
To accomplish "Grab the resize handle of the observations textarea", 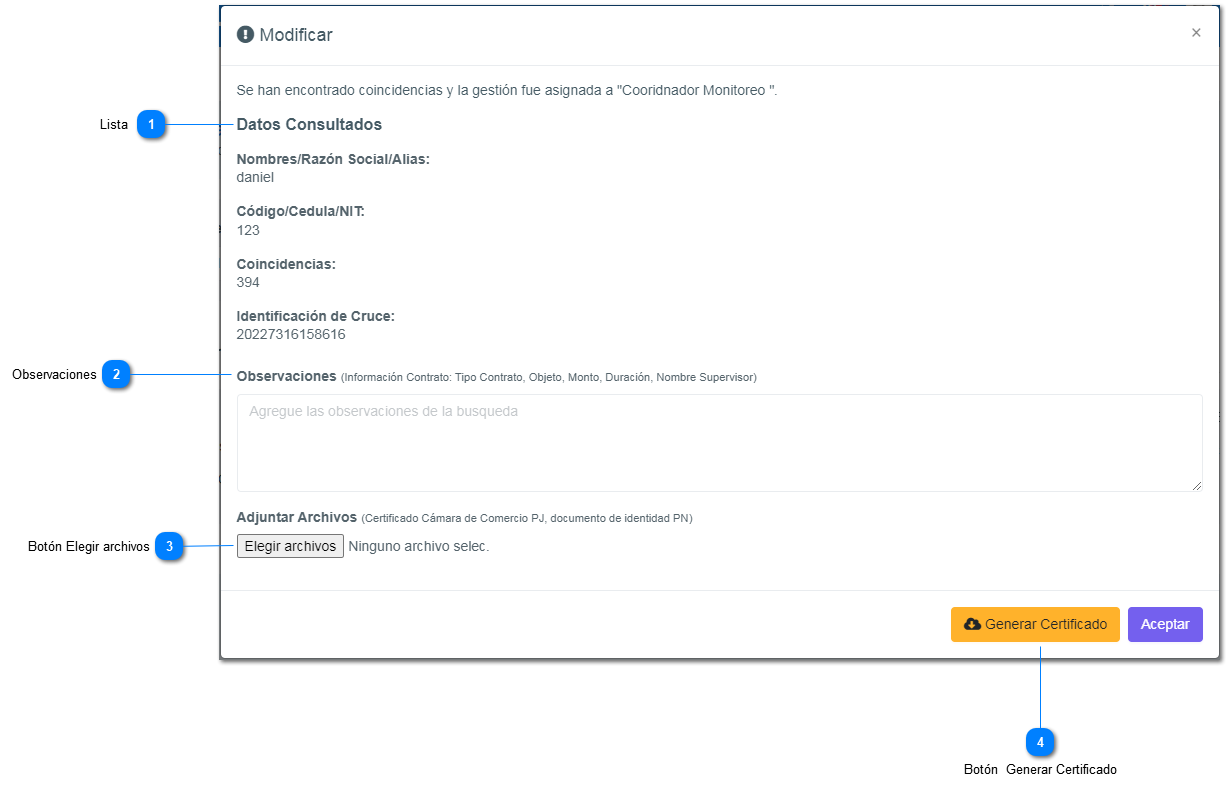I will tap(1196, 485).
